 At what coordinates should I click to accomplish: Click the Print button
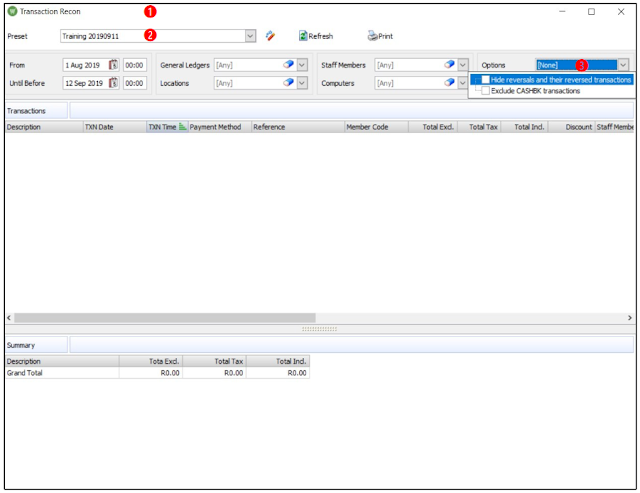380,36
